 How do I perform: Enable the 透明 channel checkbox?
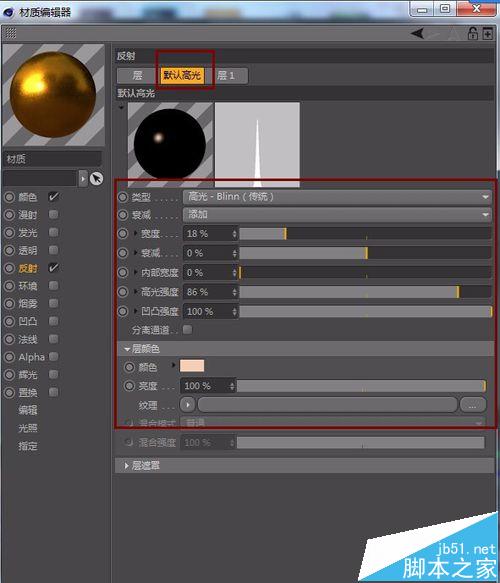coord(54,250)
